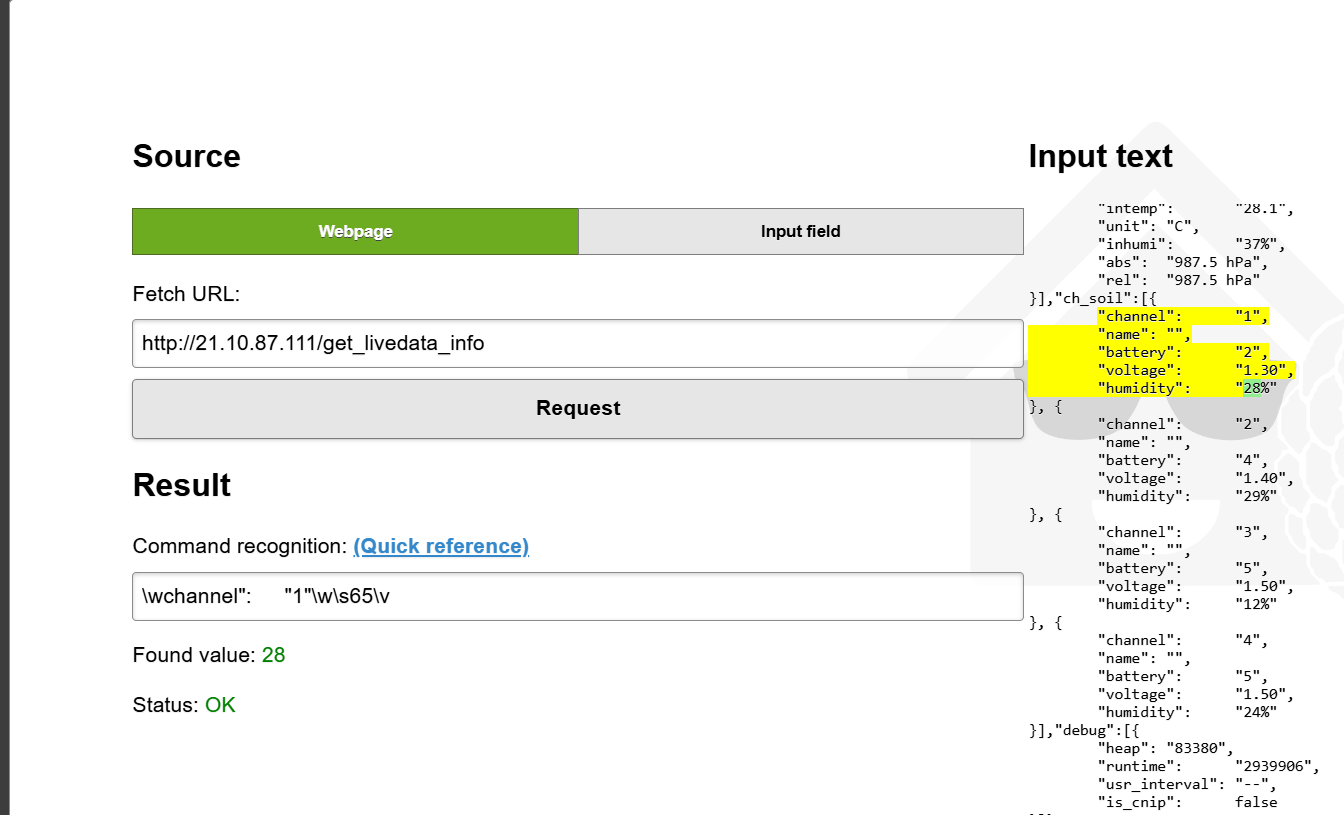1344x815 pixels.
Task: Click the "heap" 83380 debug line
Action: pos(1167,748)
